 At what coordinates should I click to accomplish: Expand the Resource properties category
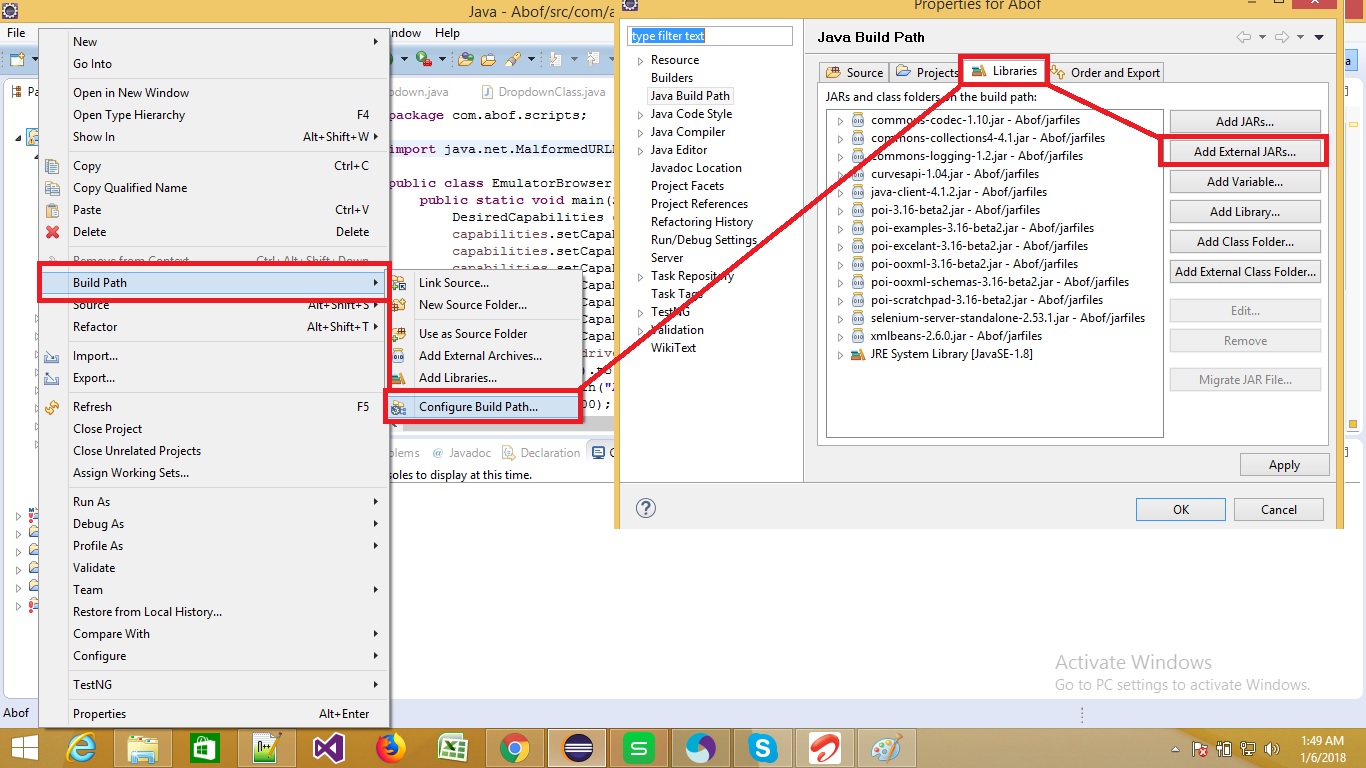pos(641,60)
